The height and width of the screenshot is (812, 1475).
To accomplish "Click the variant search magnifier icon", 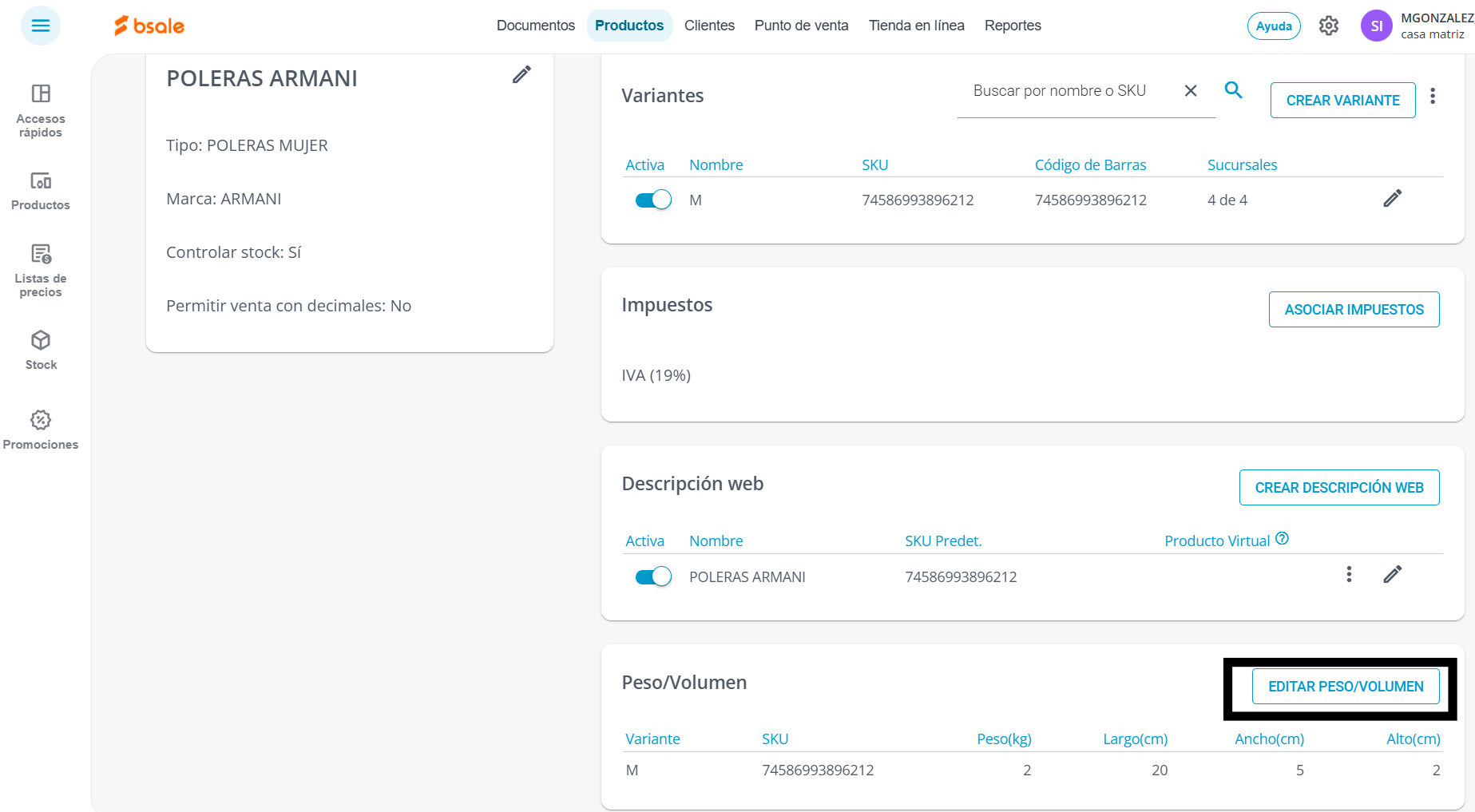I will tap(1234, 90).
